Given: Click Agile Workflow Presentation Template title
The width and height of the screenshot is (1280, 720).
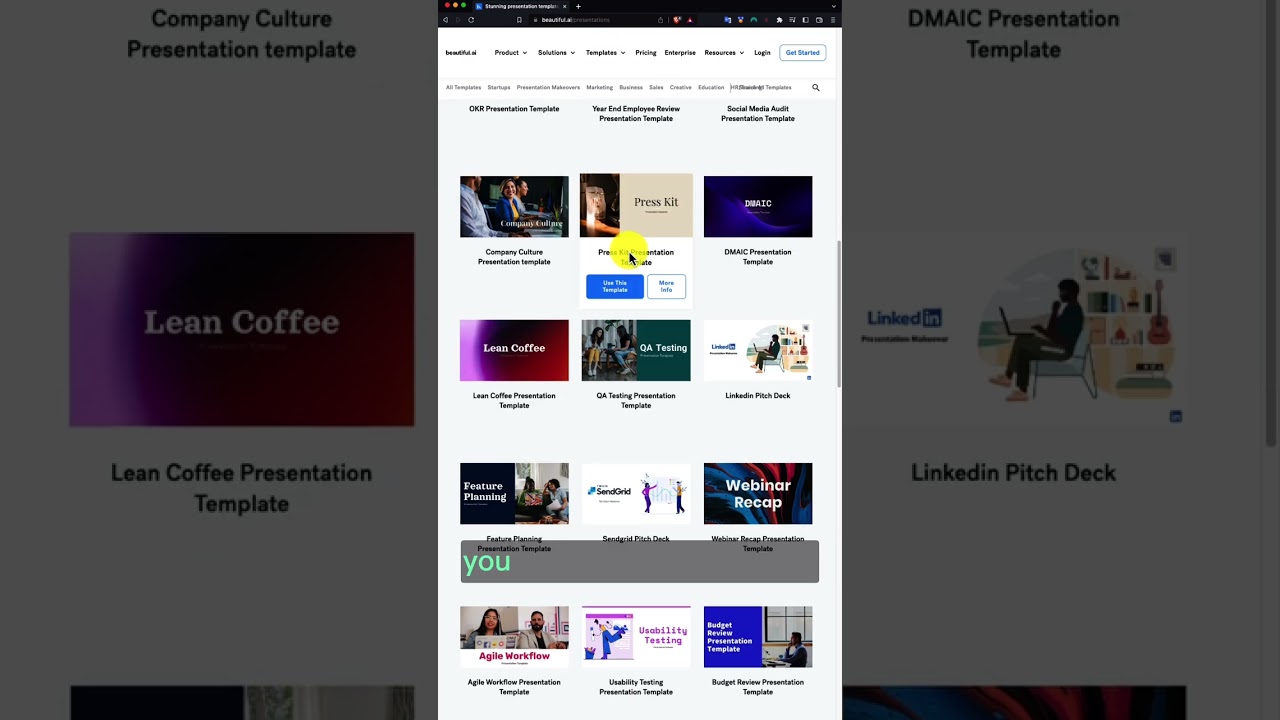Looking at the screenshot, I should click(x=514, y=687).
